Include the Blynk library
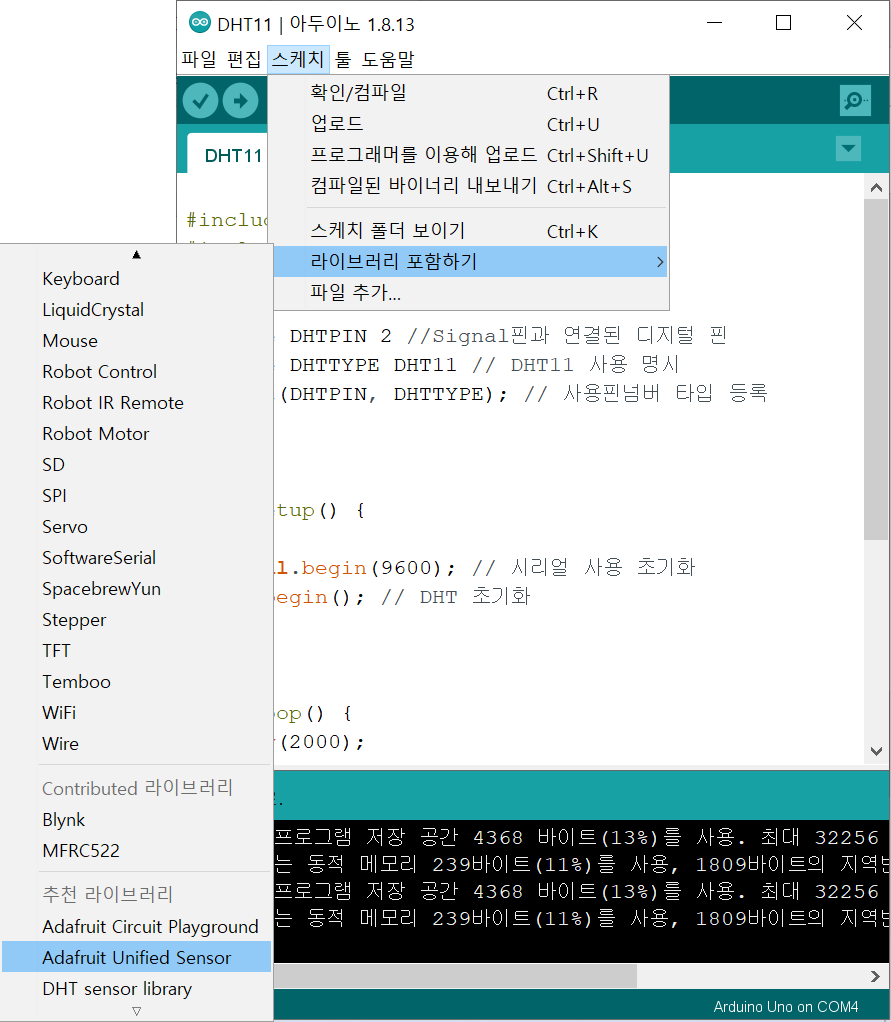This screenshot has width=891, height=1022. coord(137,819)
